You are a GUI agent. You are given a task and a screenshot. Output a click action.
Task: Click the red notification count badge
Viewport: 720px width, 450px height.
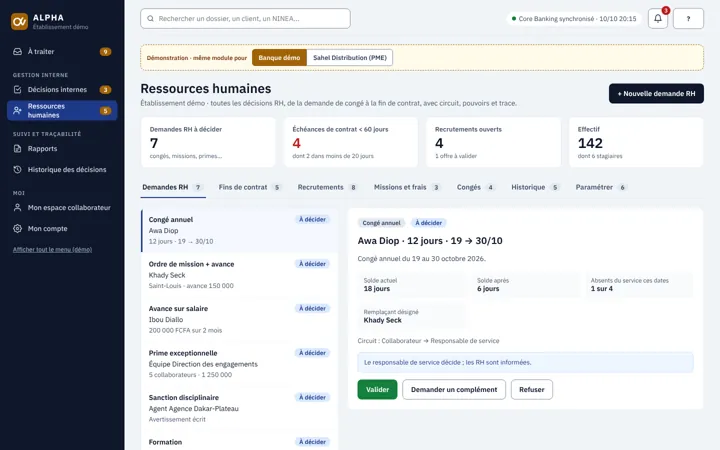point(665,11)
